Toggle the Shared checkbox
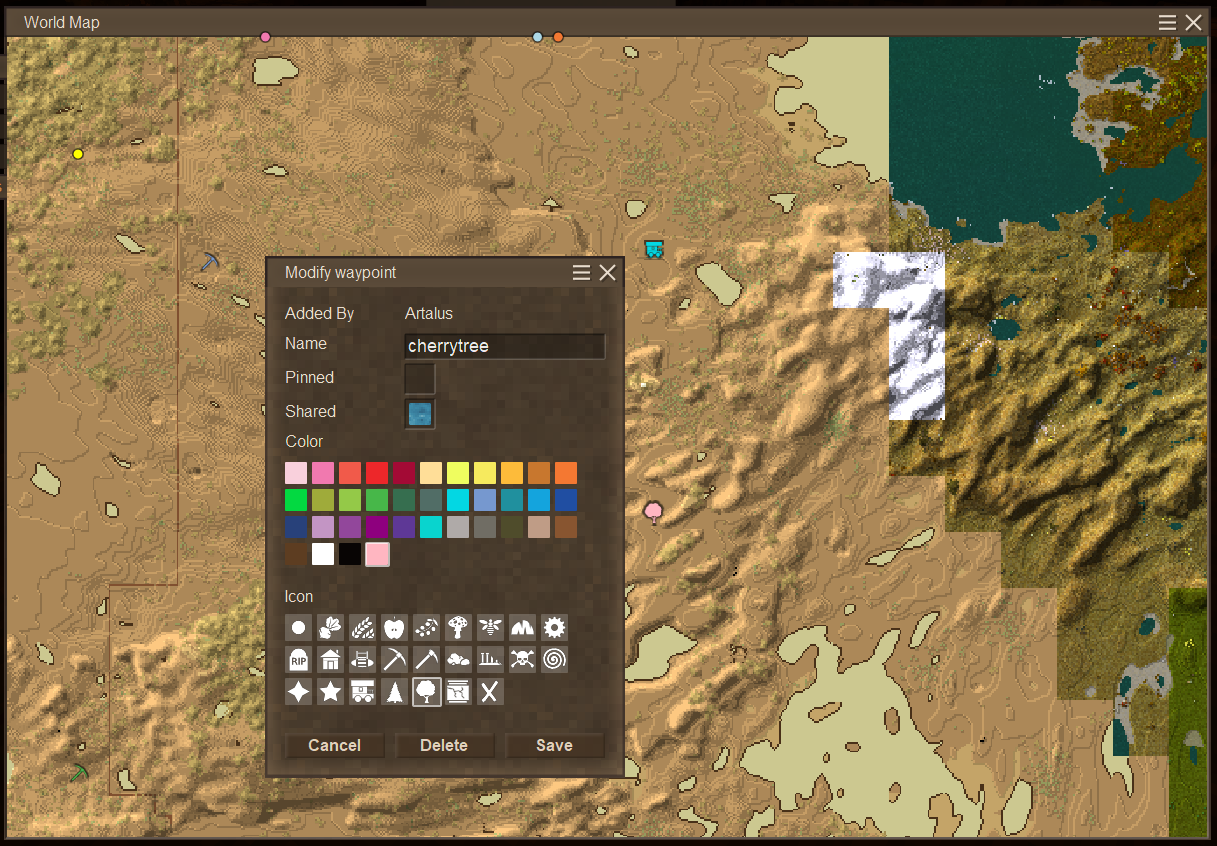The image size is (1217, 846). 420,413
